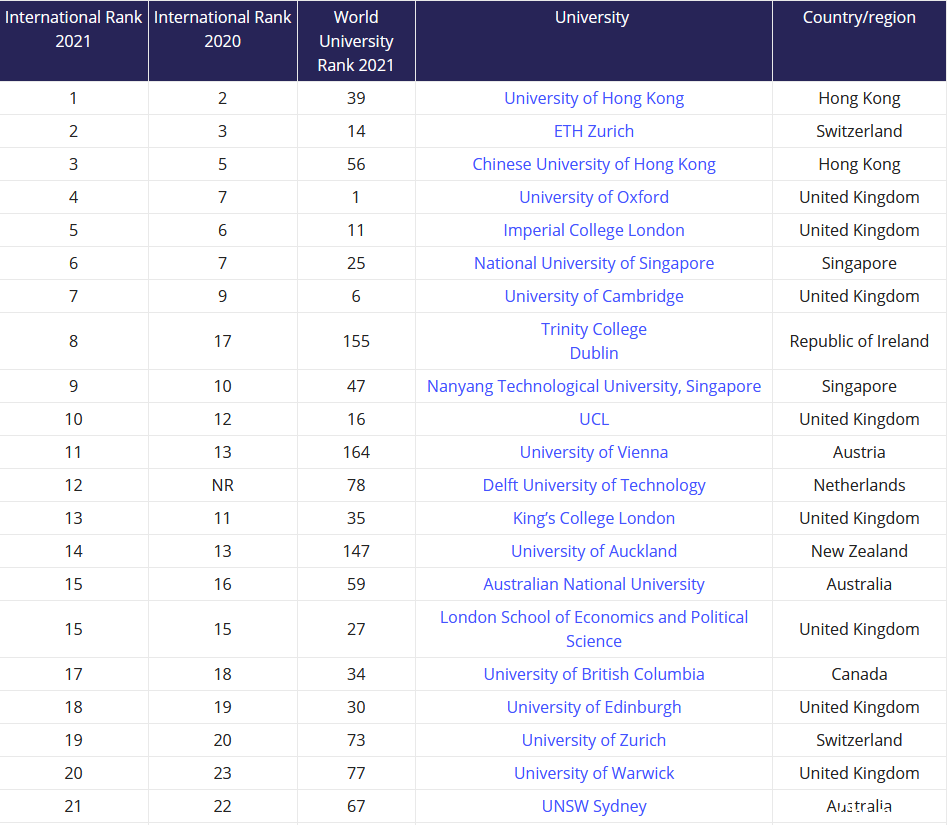Select 2020 rank '23' for University of Warwick
This screenshot has height=825, width=949.
pyautogui.click(x=223, y=773)
